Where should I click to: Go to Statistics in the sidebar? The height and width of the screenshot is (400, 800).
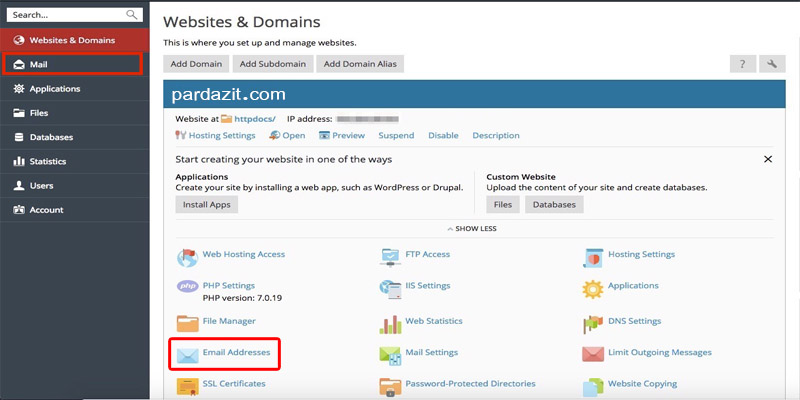[x=48, y=161]
